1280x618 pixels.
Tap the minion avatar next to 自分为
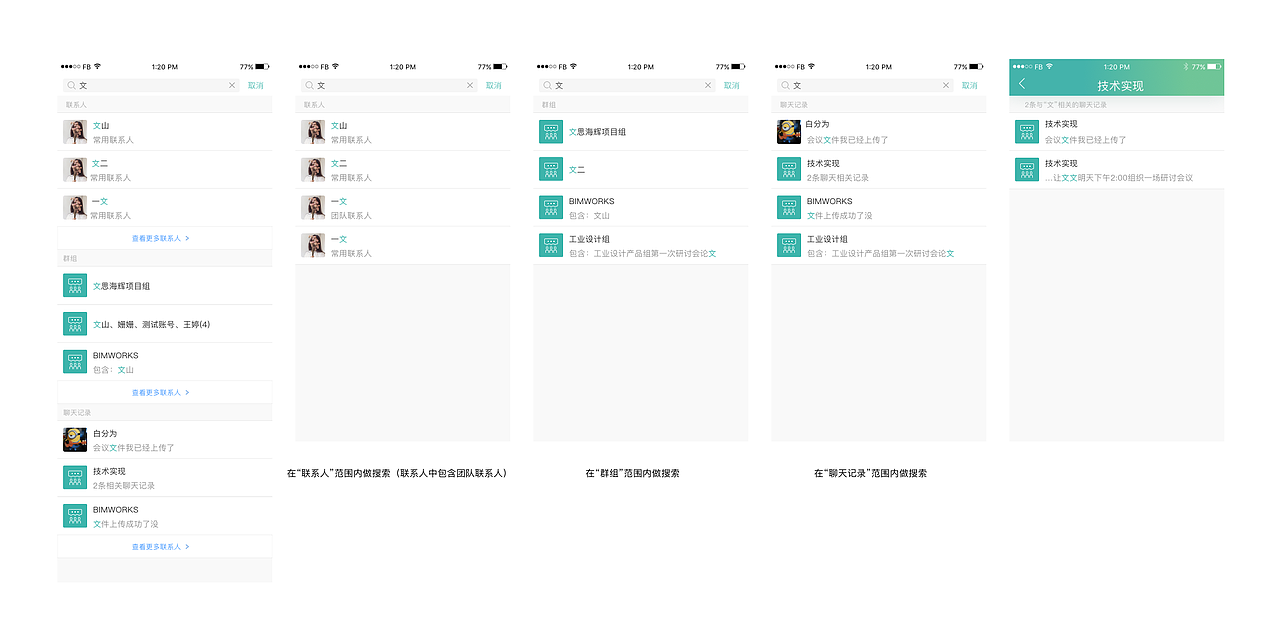74,439
